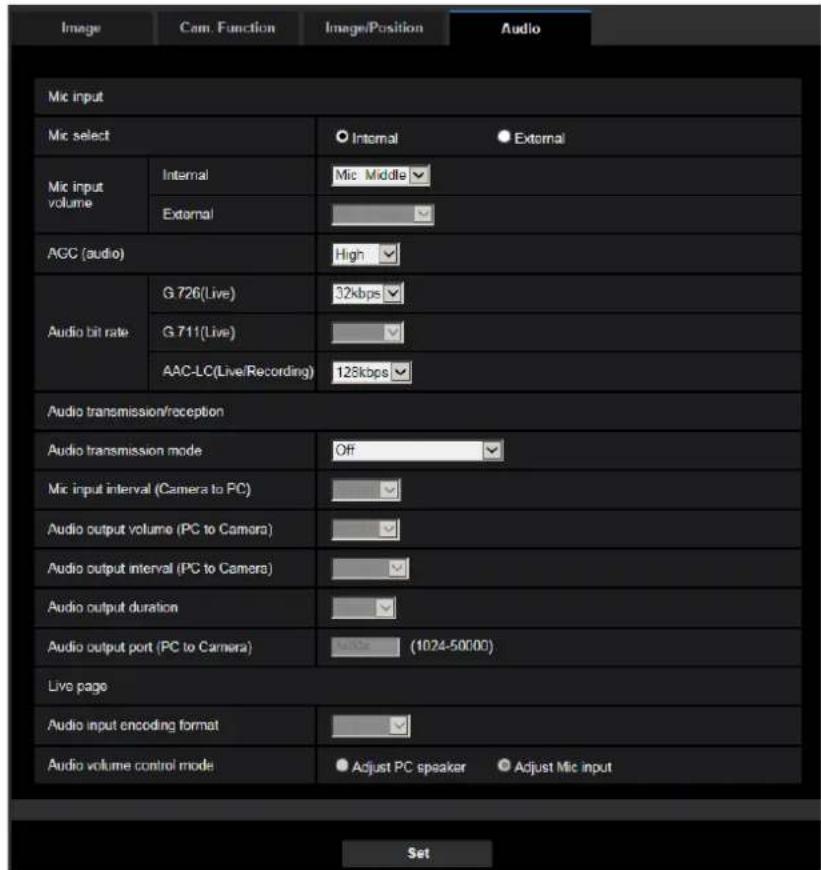Open the AAC-LC bit rate dropdown
The width and height of the screenshot is (821, 870).
click(372, 372)
